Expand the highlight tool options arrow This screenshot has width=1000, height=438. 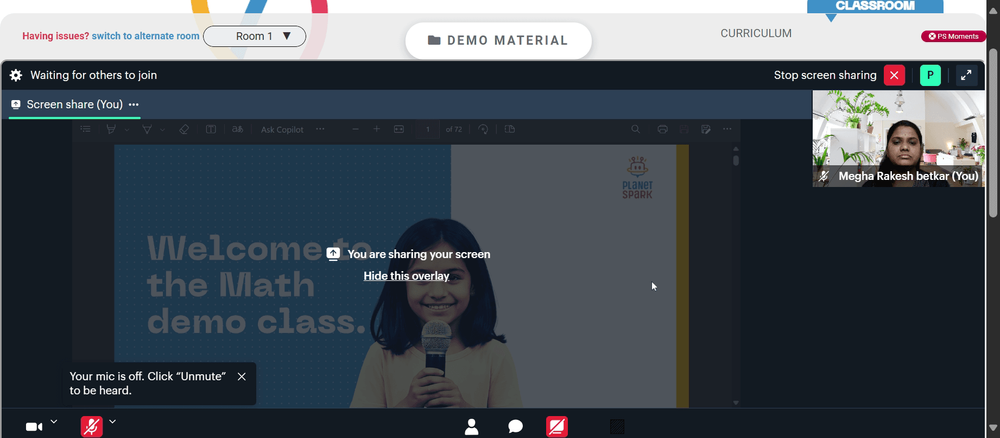(x=127, y=129)
